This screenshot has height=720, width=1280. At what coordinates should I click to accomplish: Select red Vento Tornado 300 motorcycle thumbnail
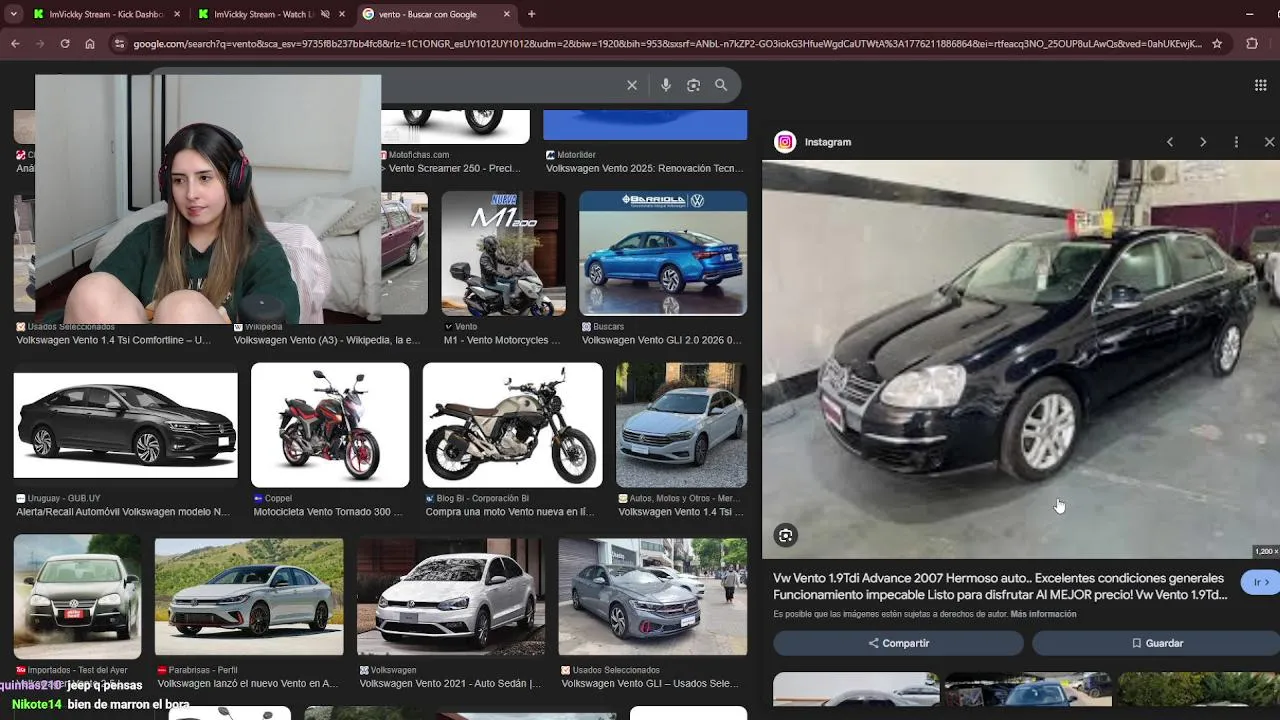pyautogui.click(x=330, y=425)
